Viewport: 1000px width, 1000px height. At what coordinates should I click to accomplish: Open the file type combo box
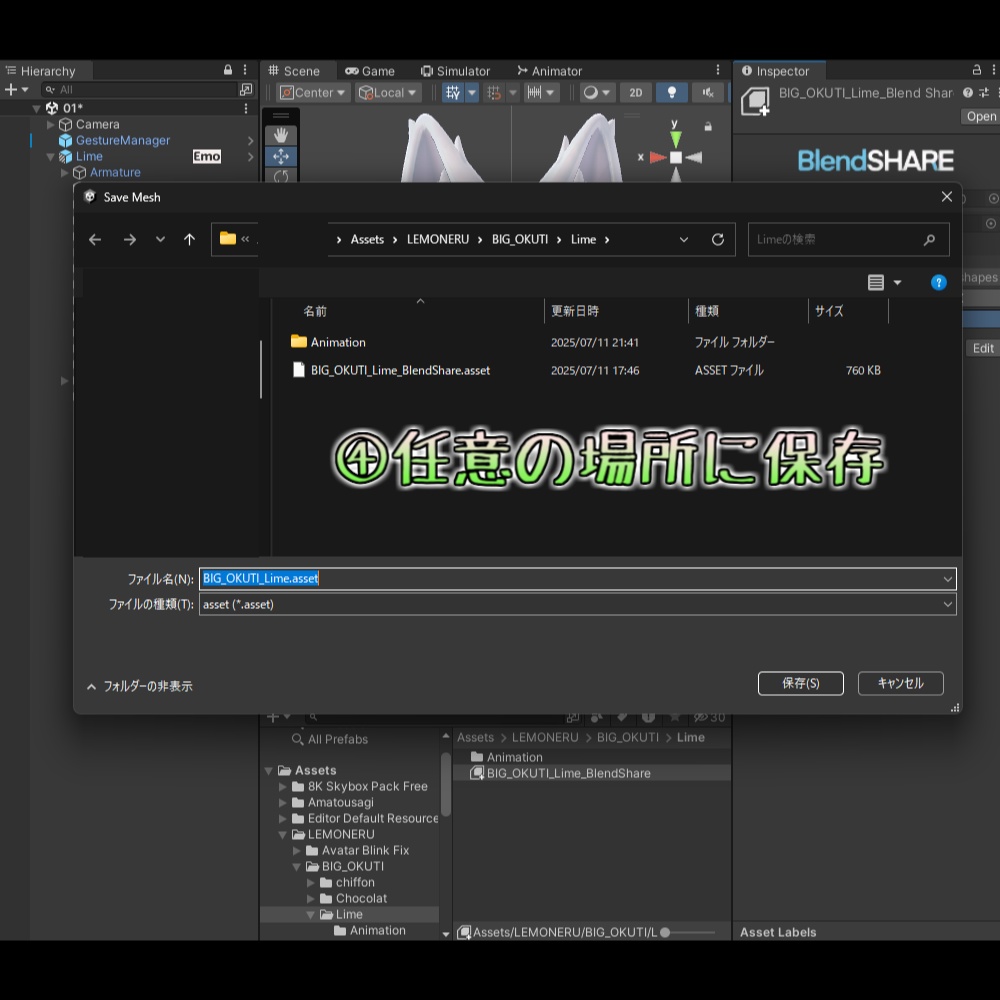click(577, 605)
